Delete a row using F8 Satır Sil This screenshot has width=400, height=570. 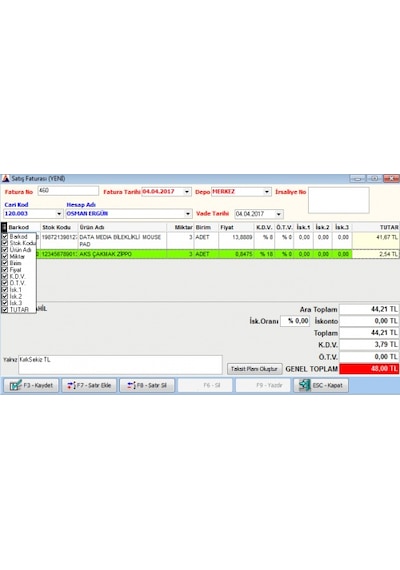[147, 385]
